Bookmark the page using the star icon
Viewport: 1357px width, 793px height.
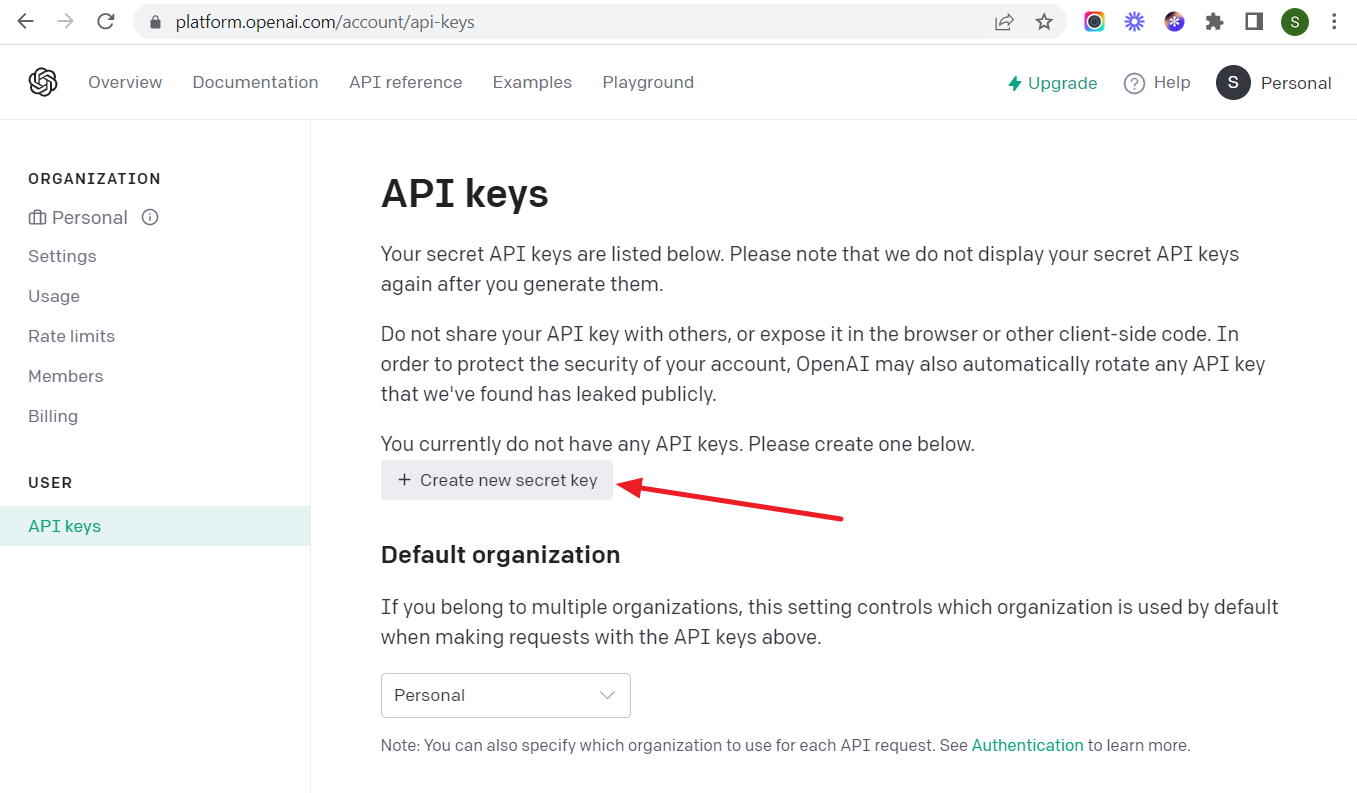point(1044,21)
